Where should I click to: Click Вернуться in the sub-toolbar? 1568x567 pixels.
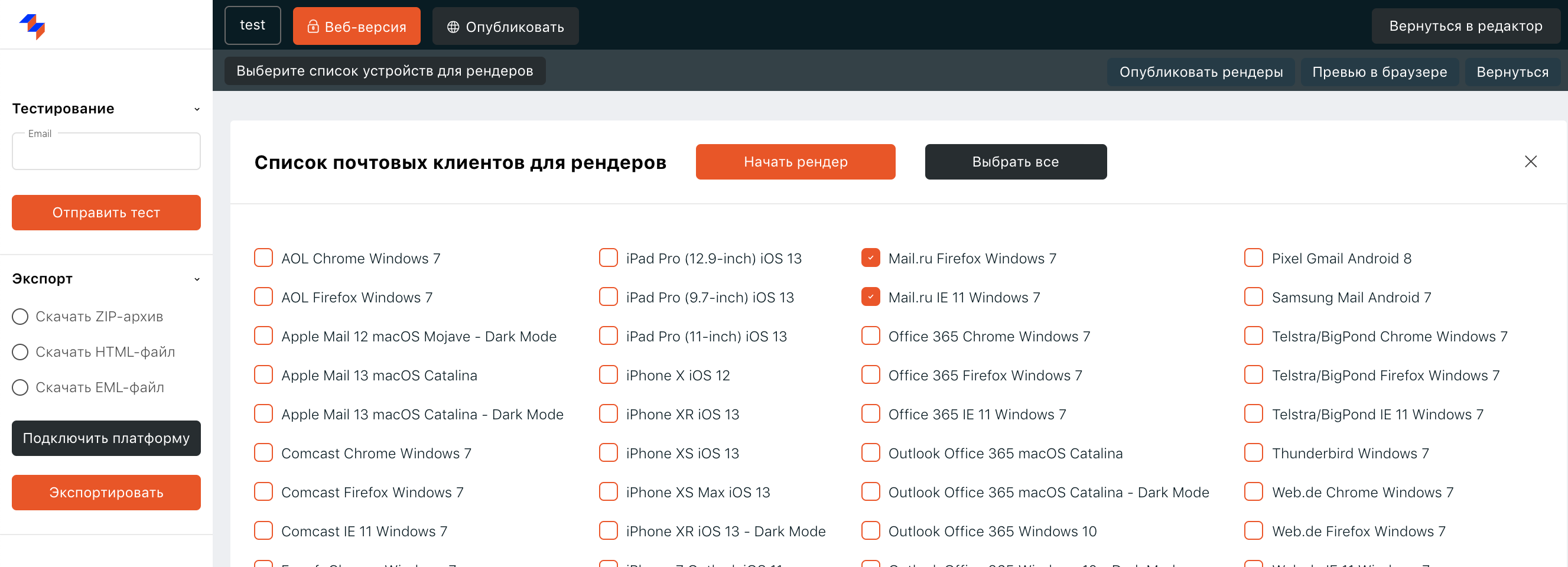click(x=1512, y=72)
